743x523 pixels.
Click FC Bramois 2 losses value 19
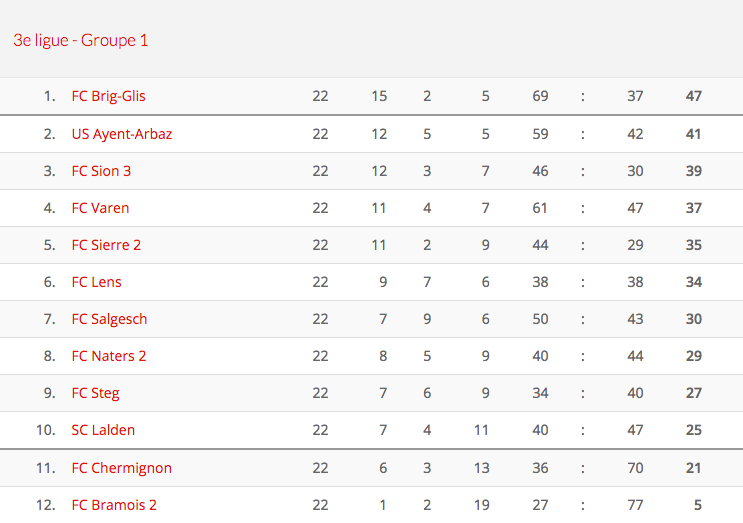pos(481,505)
